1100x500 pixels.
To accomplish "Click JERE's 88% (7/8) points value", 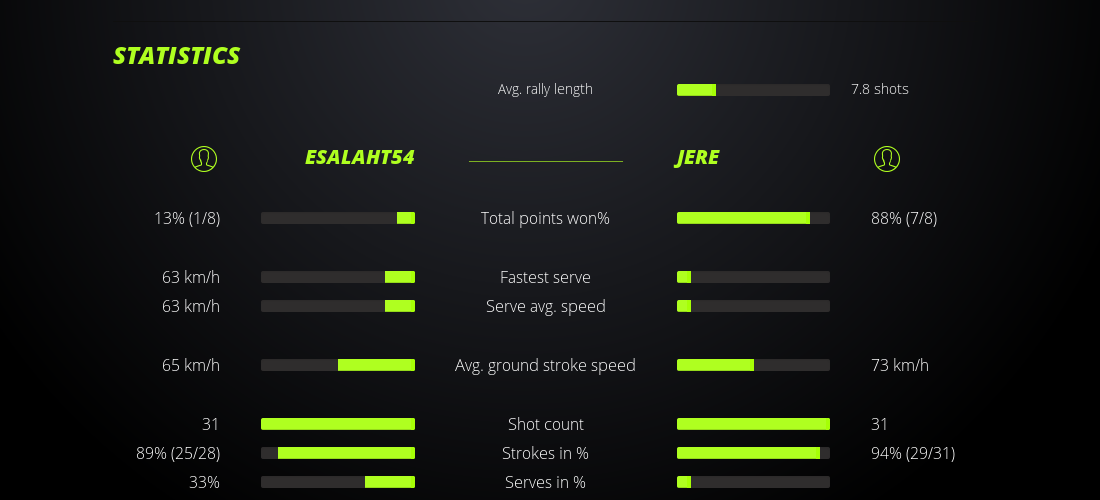I will (904, 218).
